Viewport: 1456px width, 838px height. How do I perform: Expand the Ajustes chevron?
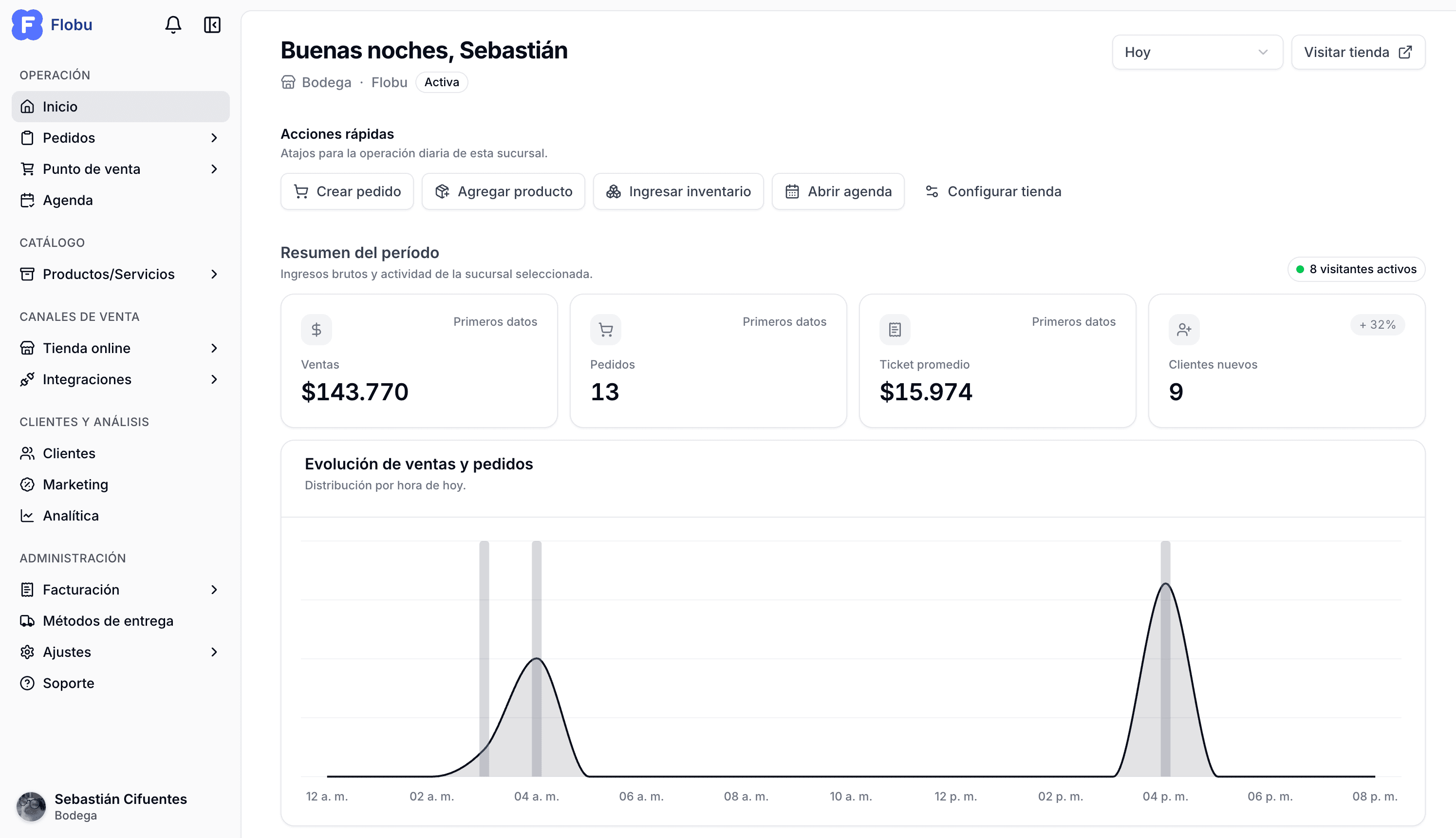pyautogui.click(x=214, y=652)
